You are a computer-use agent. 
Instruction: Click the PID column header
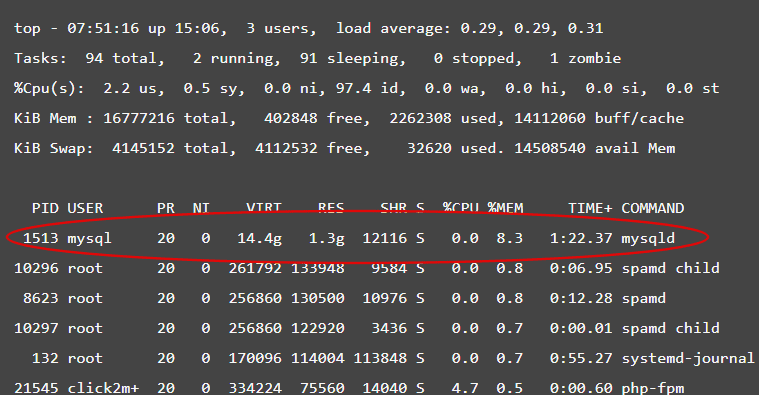coord(45,208)
